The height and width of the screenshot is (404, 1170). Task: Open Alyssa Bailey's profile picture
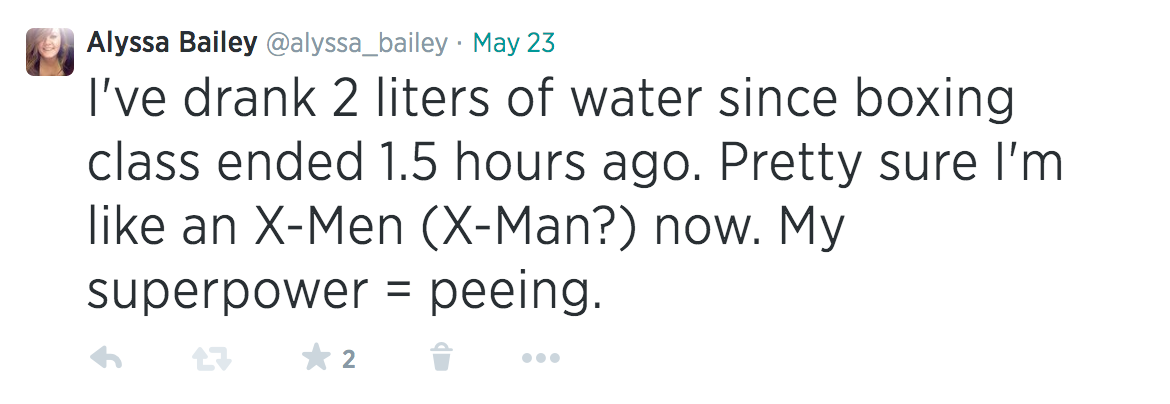(50, 51)
